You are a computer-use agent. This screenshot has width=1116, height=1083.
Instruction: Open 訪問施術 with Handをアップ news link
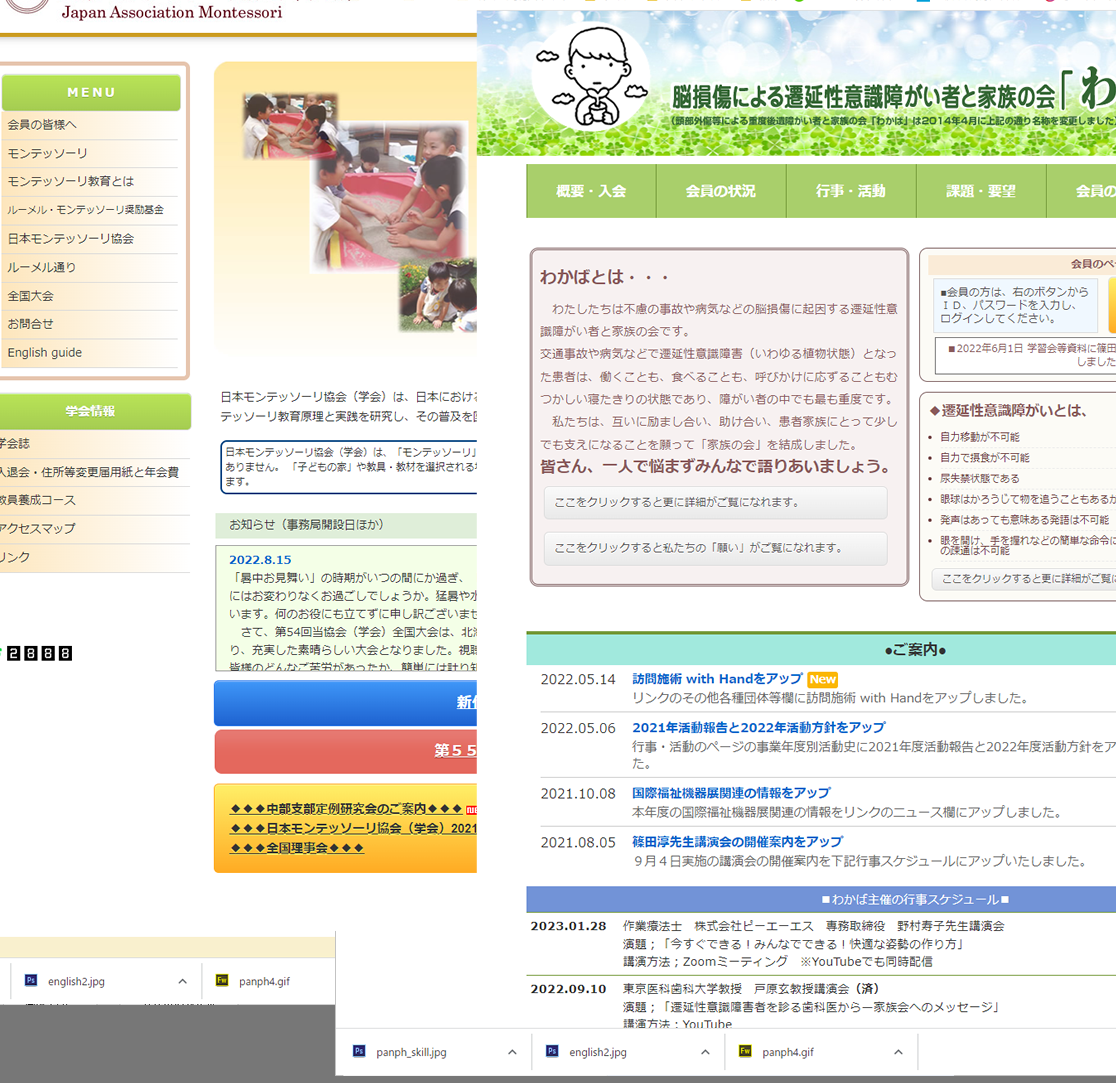coord(717,679)
